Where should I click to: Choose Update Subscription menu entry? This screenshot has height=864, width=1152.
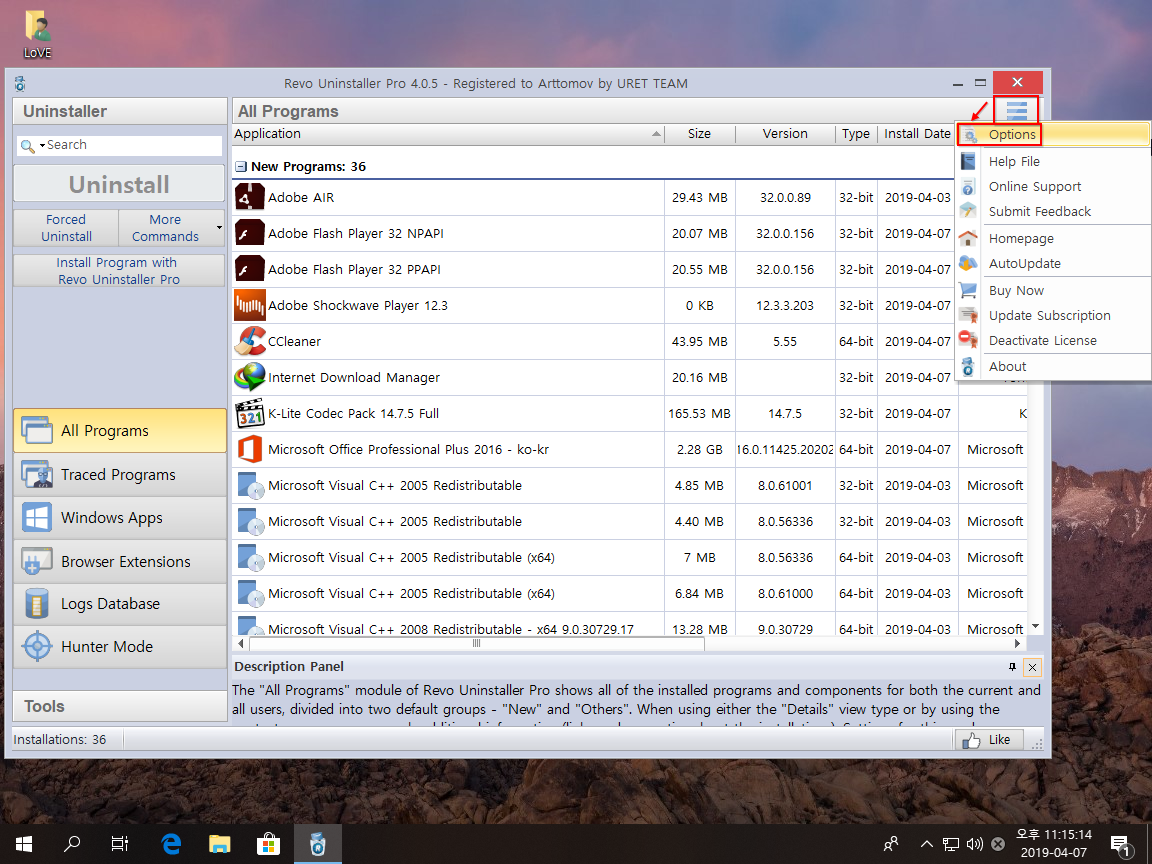coord(1053,315)
